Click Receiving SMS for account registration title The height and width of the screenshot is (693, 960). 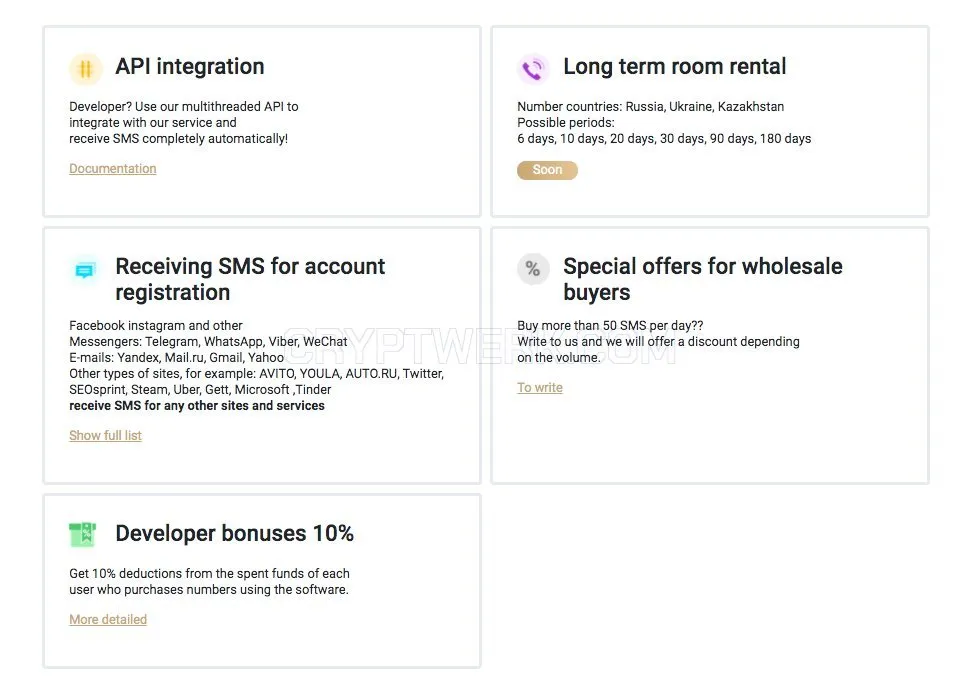click(x=250, y=279)
